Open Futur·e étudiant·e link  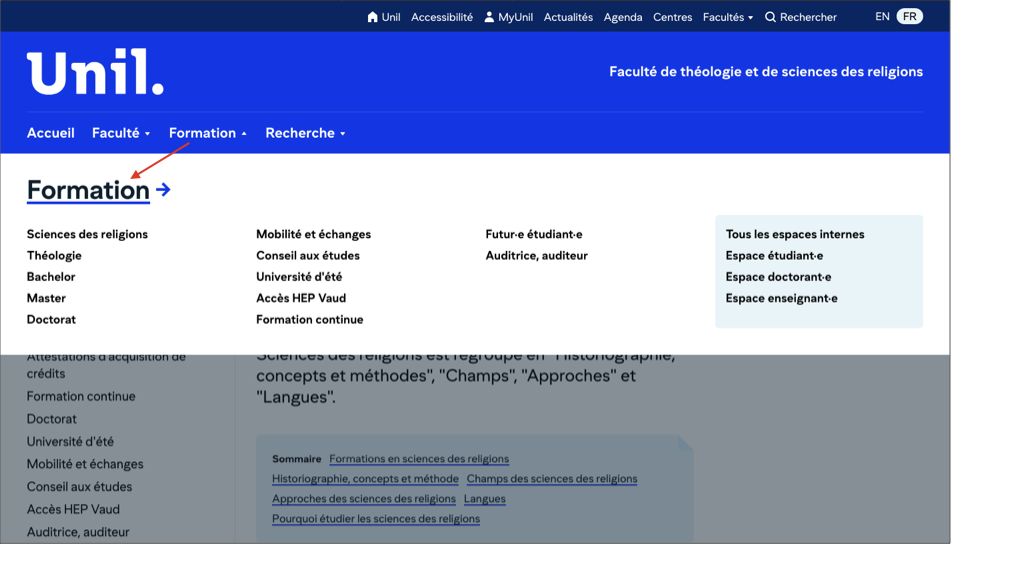click(534, 235)
